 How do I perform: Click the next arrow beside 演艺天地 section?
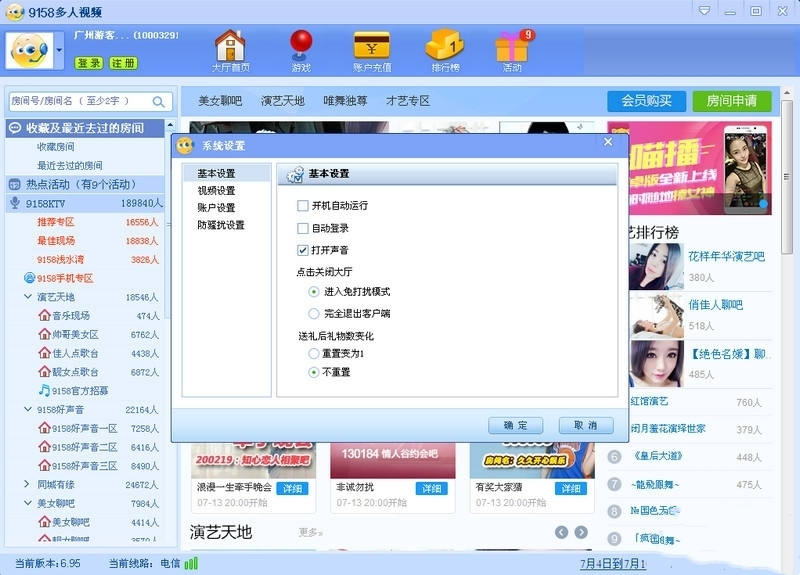pos(581,532)
